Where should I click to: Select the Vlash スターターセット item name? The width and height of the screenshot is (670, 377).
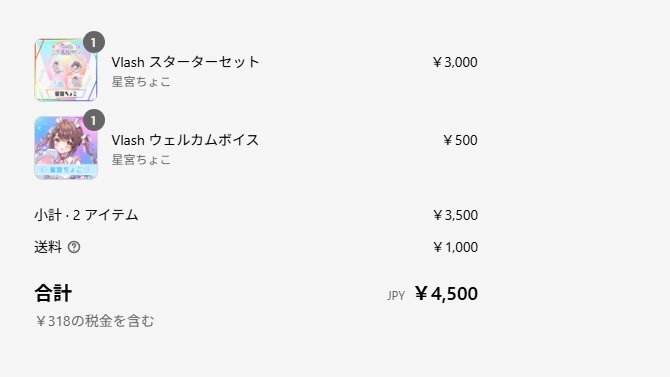(185, 62)
